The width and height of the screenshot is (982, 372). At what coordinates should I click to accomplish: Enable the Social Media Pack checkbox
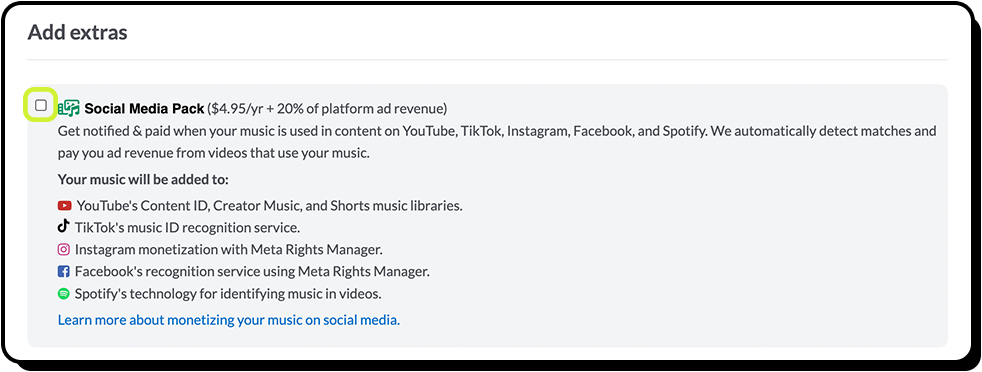click(x=41, y=105)
